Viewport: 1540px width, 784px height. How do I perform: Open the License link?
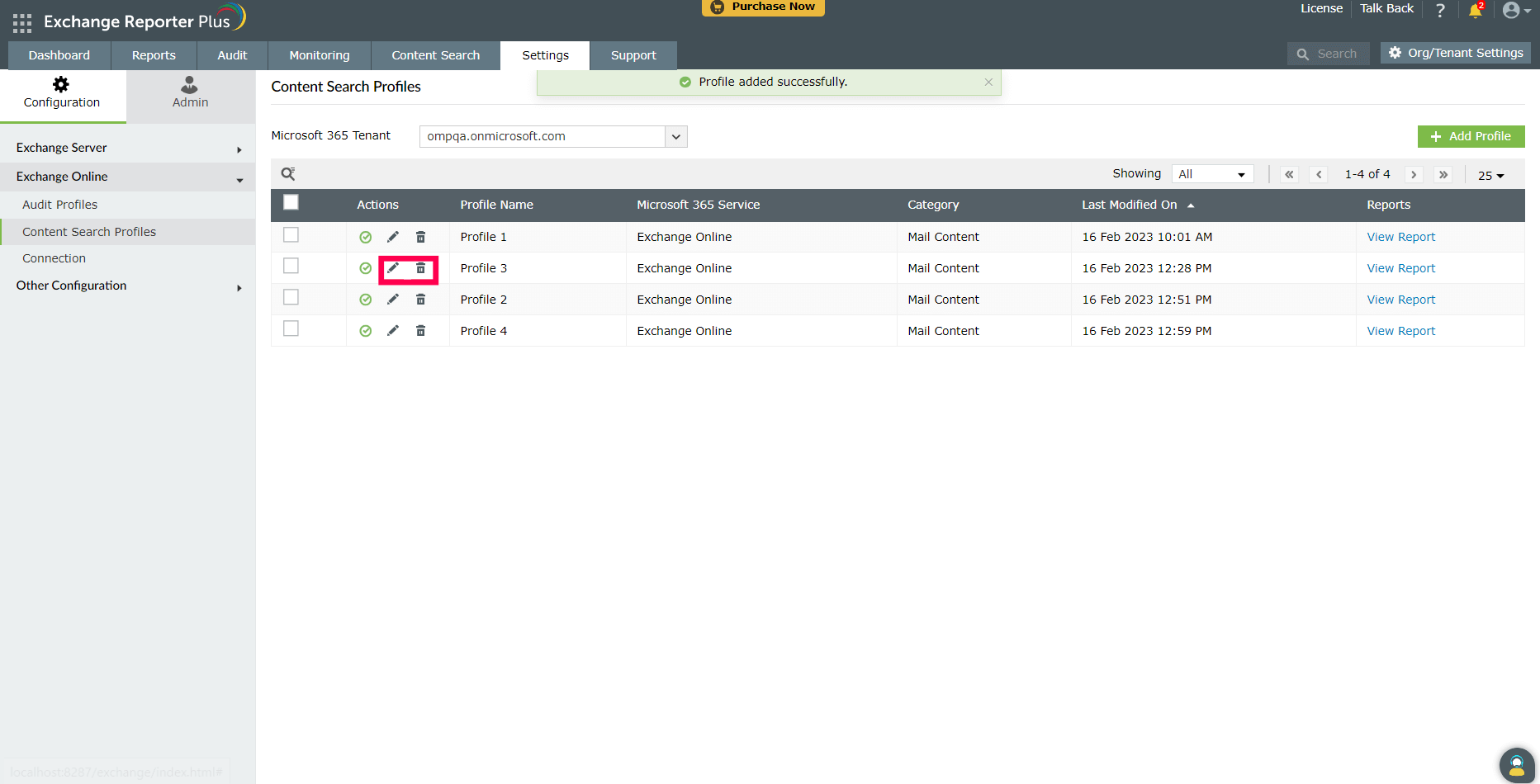(x=1321, y=8)
